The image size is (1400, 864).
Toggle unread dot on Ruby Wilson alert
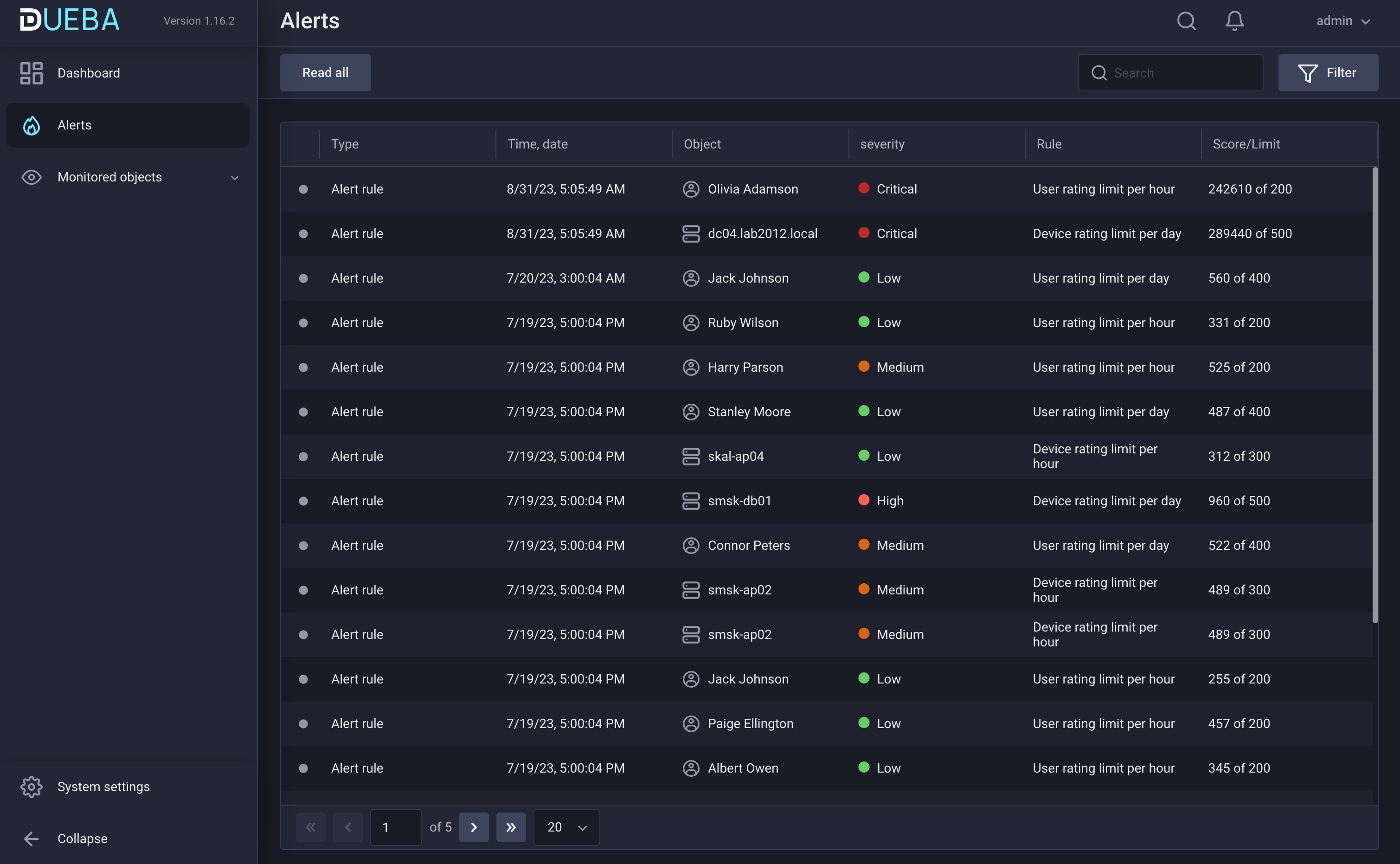303,323
